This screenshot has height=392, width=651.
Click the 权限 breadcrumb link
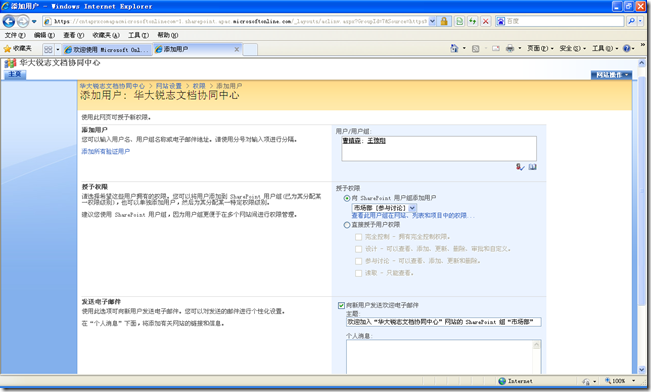point(199,86)
